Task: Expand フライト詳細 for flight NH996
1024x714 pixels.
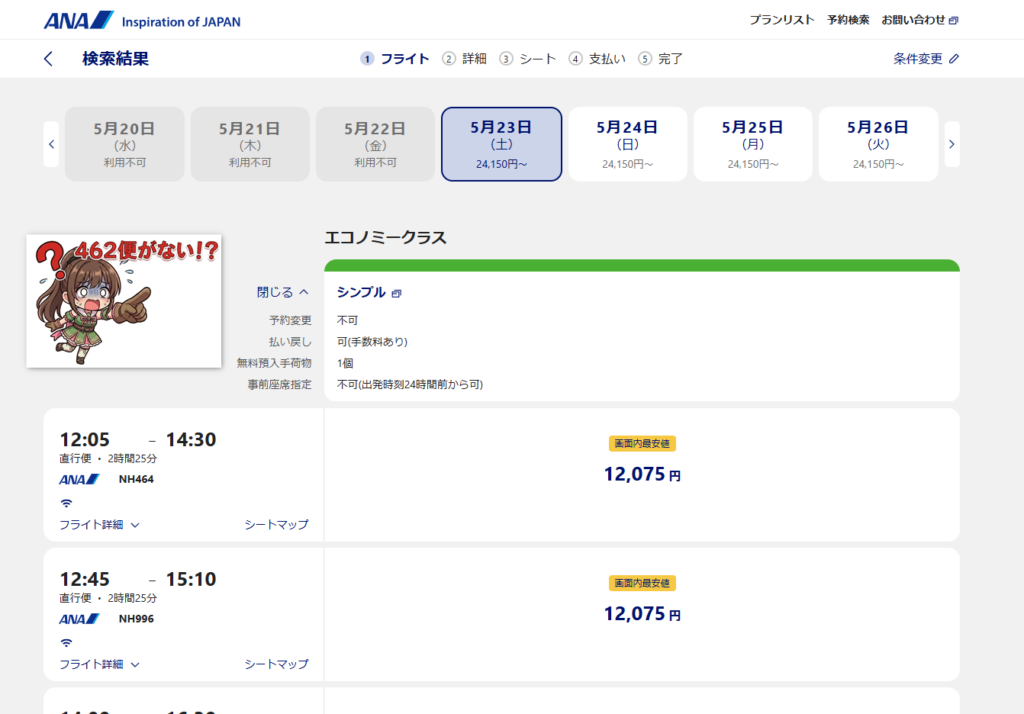Action: point(99,664)
